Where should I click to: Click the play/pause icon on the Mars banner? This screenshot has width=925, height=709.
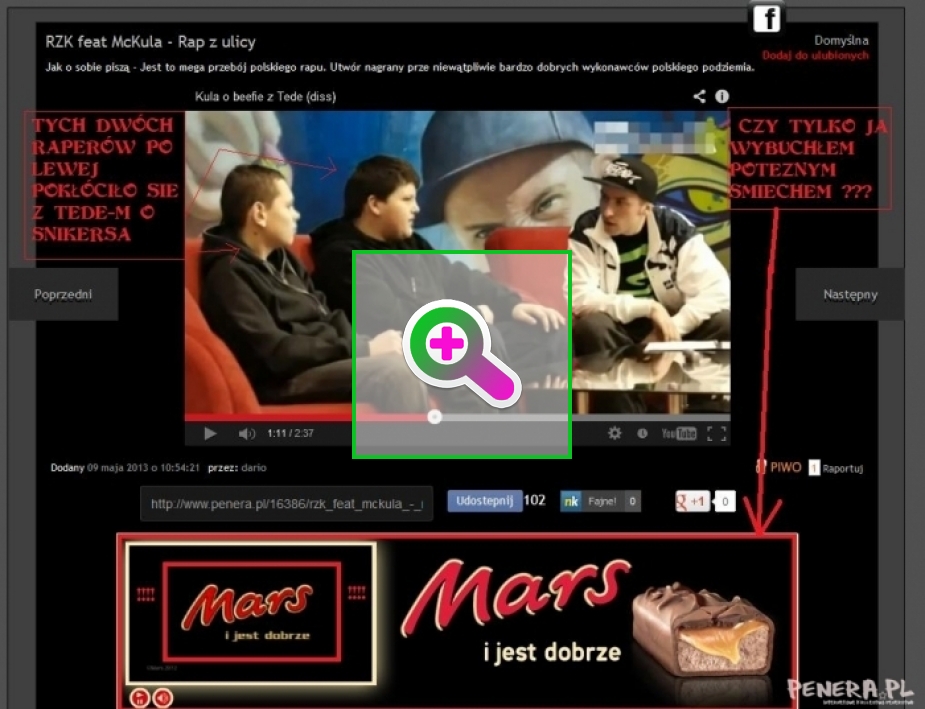pos(140,698)
